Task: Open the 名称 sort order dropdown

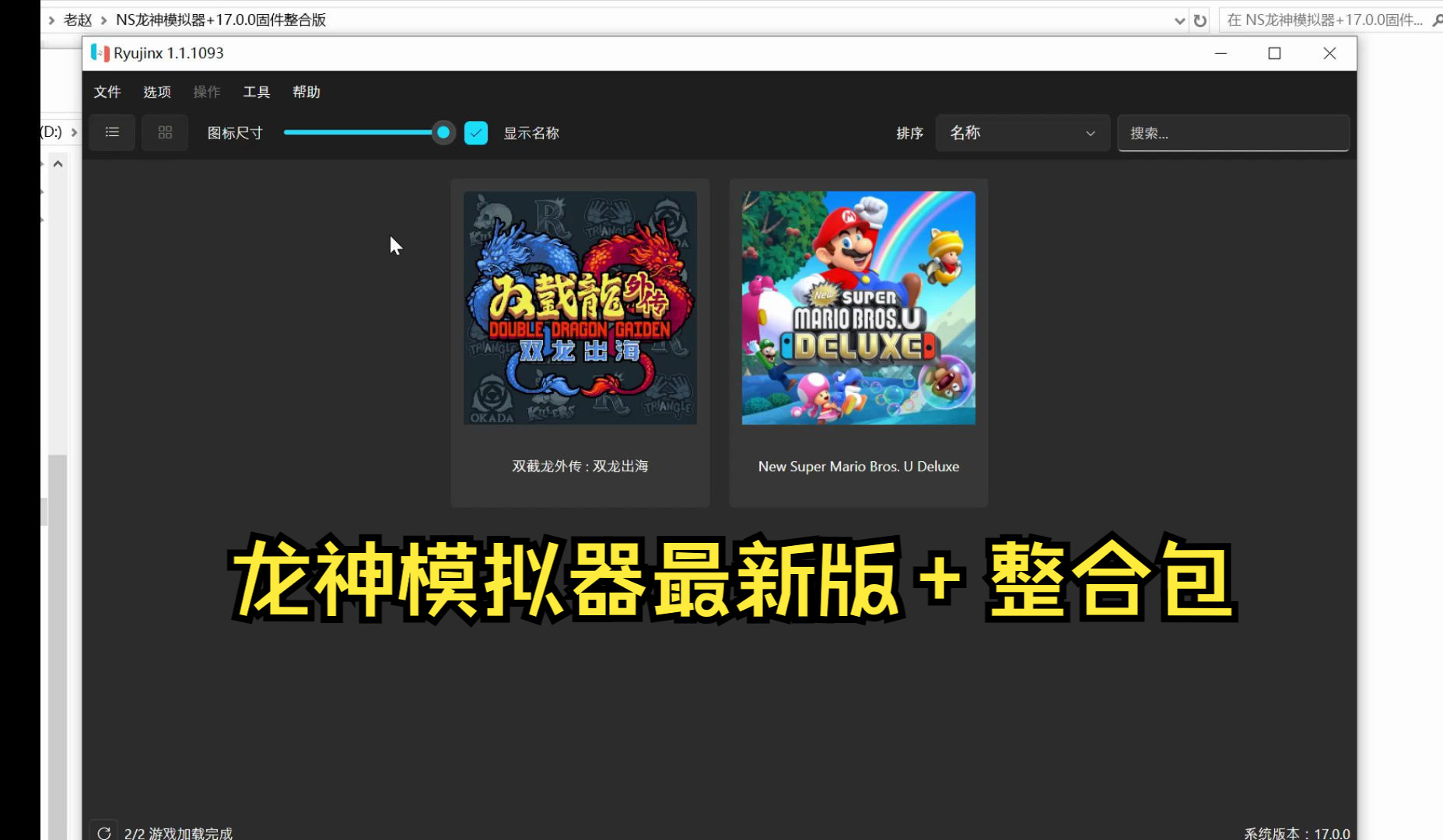Action: (1022, 133)
